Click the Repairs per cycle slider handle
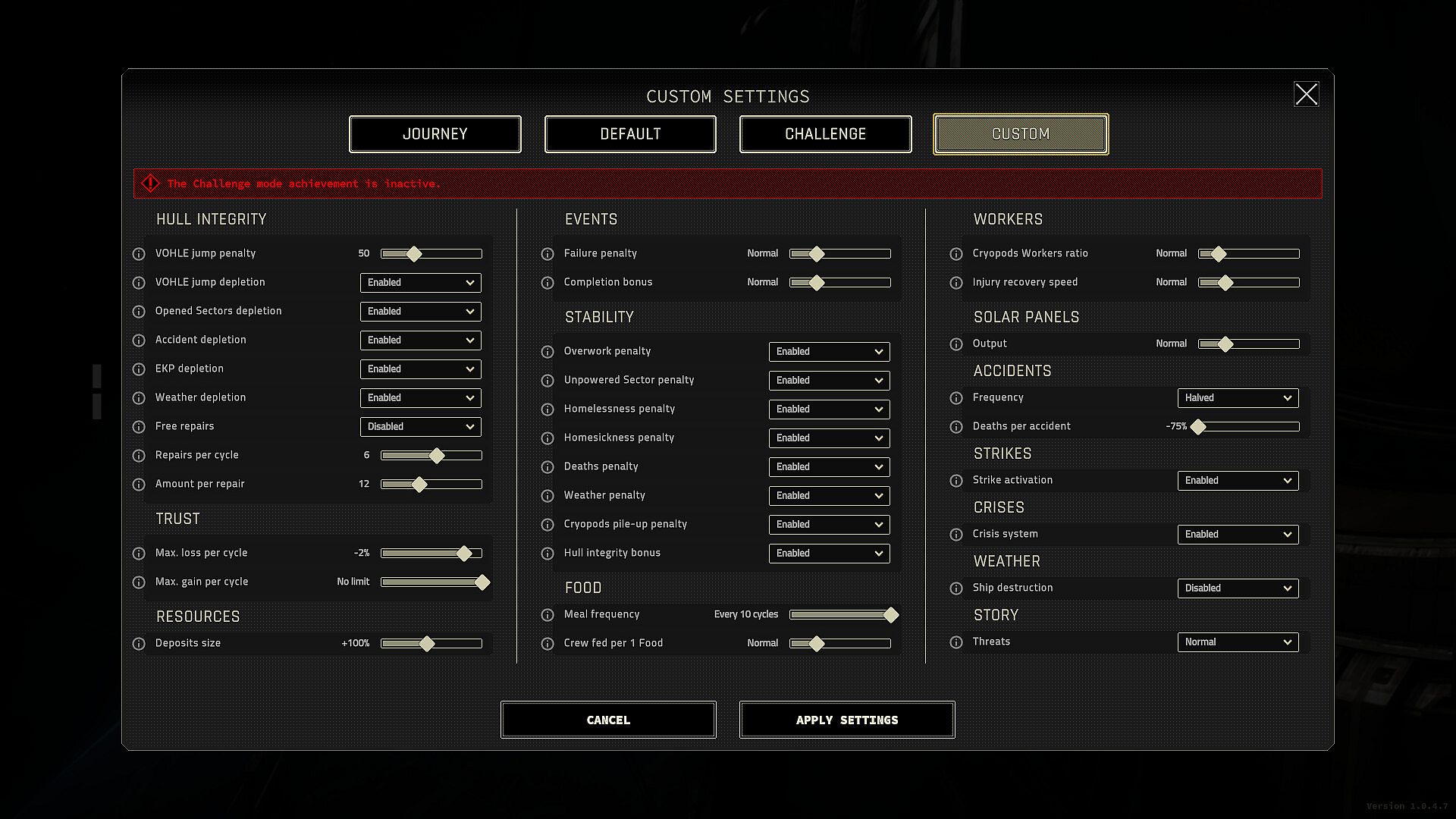This screenshot has height=819, width=1456. click(x=437, y=456)
